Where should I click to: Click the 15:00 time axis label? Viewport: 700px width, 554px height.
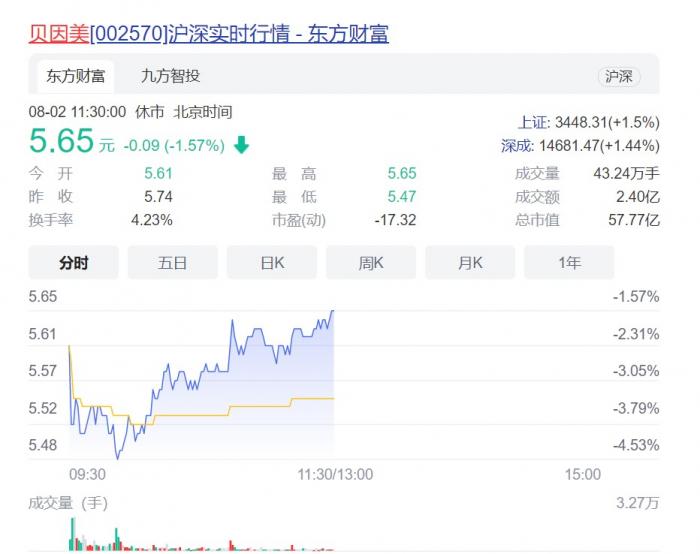(x=583, y=474)
